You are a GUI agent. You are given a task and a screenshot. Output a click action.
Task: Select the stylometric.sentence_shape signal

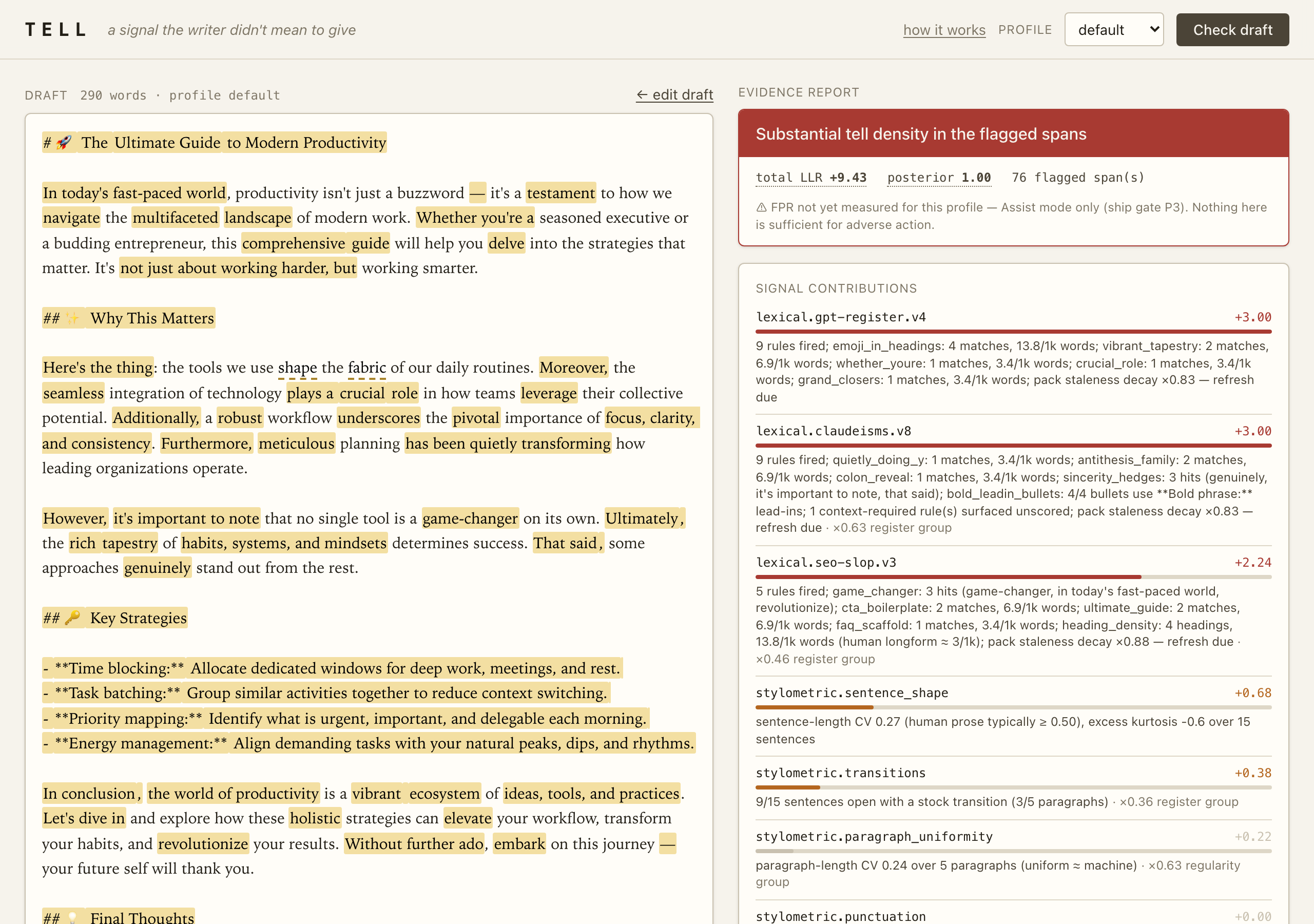click(1013, 716)
